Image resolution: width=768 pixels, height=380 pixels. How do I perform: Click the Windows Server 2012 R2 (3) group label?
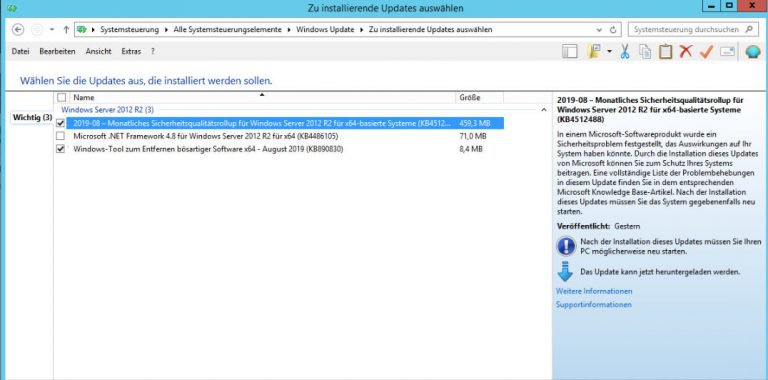pos(107,110)
